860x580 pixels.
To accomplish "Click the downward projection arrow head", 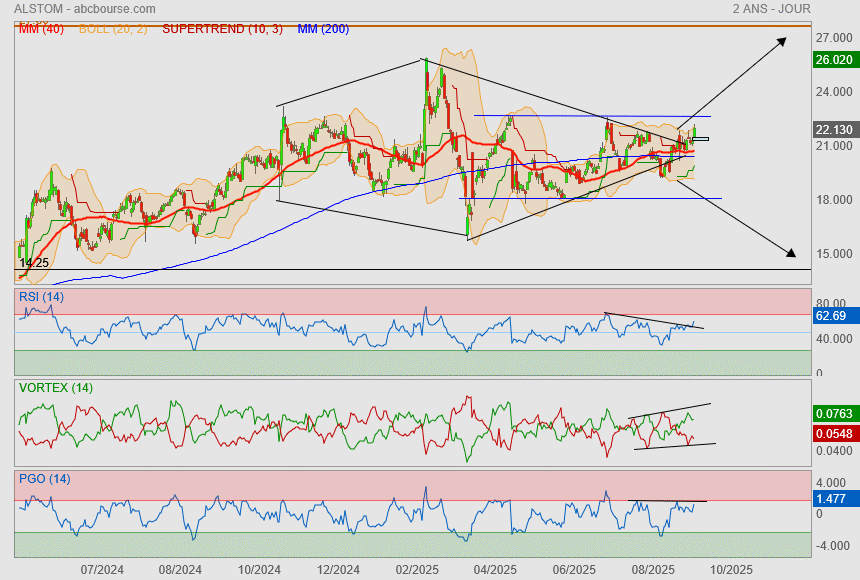I will [x=792, y=254].
